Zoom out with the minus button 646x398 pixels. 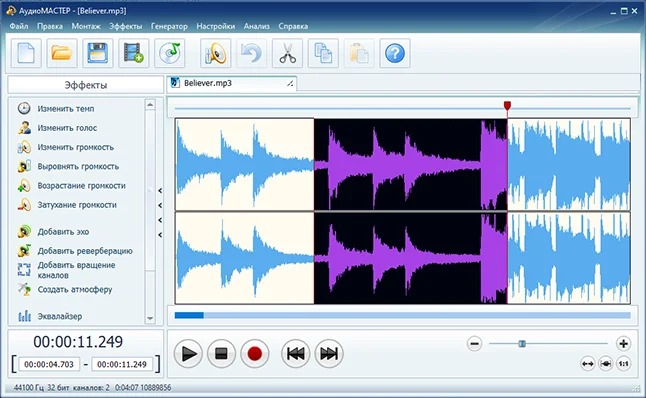point(475,343)
